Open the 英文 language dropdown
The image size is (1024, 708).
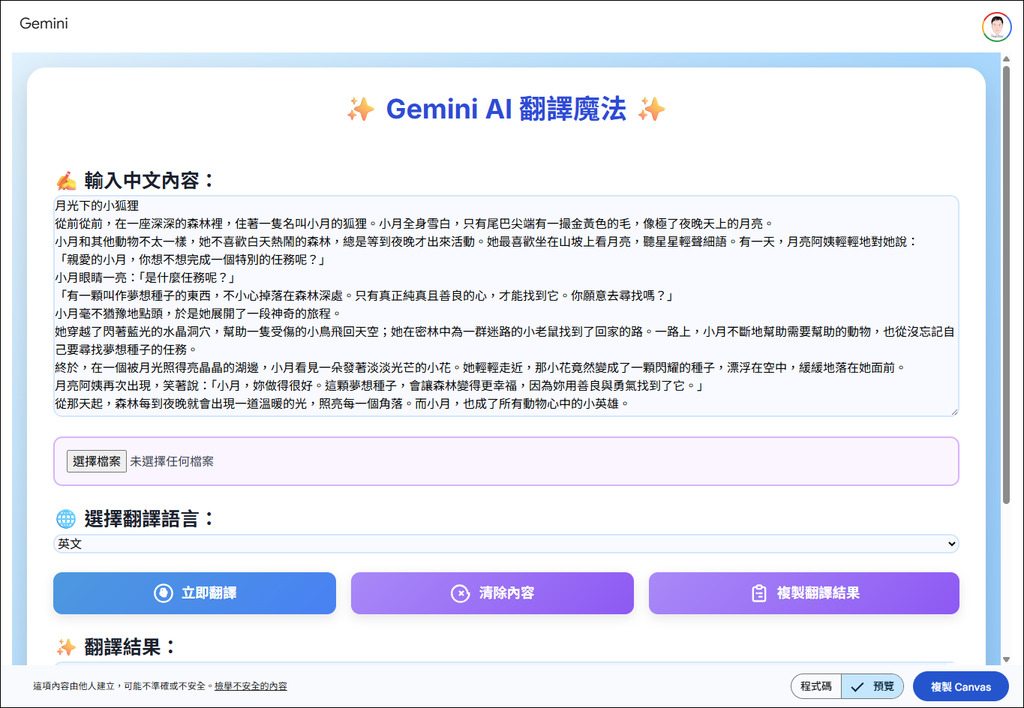point(506,543)
